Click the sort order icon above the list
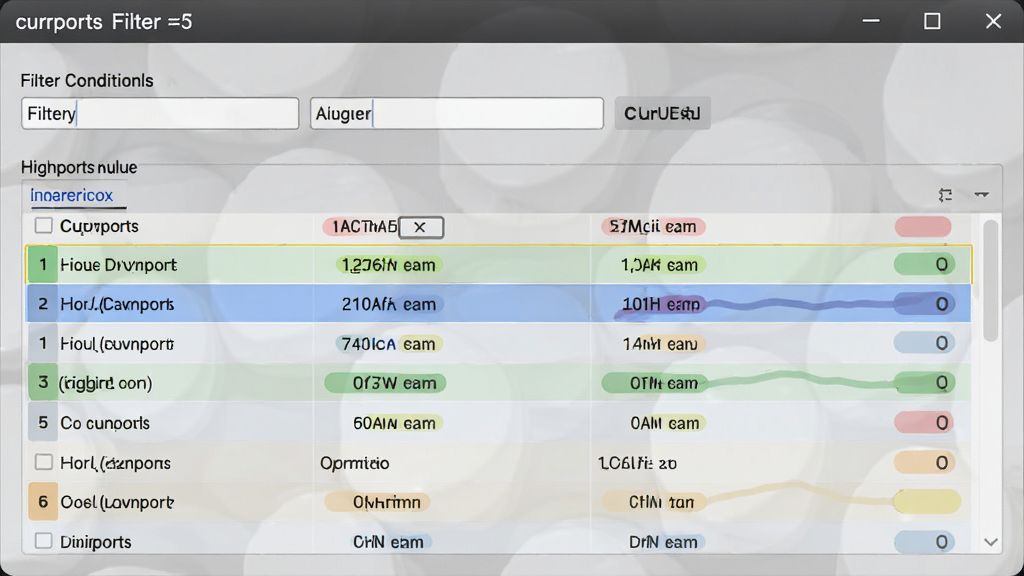 [945, 195]
